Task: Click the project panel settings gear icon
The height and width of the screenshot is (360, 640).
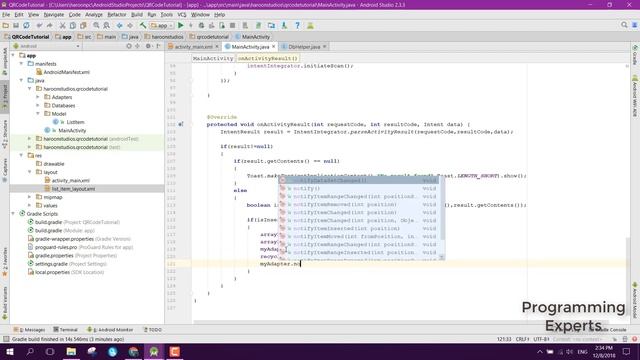Action: pyautogui.click(x=148, y=46)
